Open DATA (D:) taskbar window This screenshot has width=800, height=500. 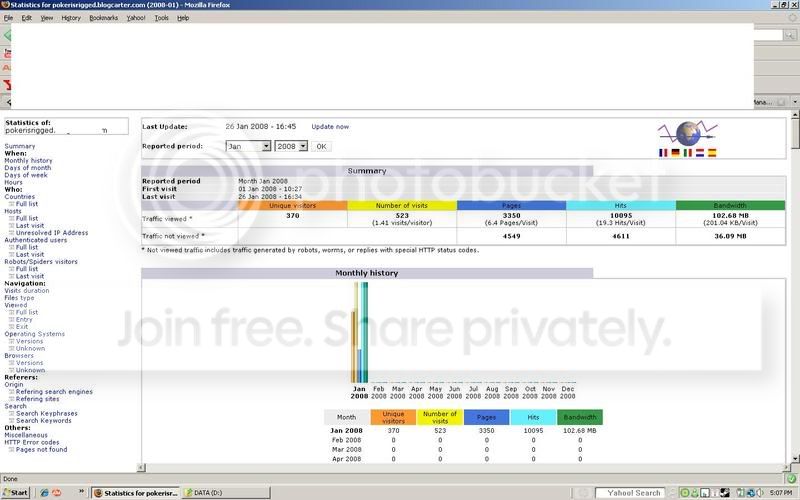(226, 493)
